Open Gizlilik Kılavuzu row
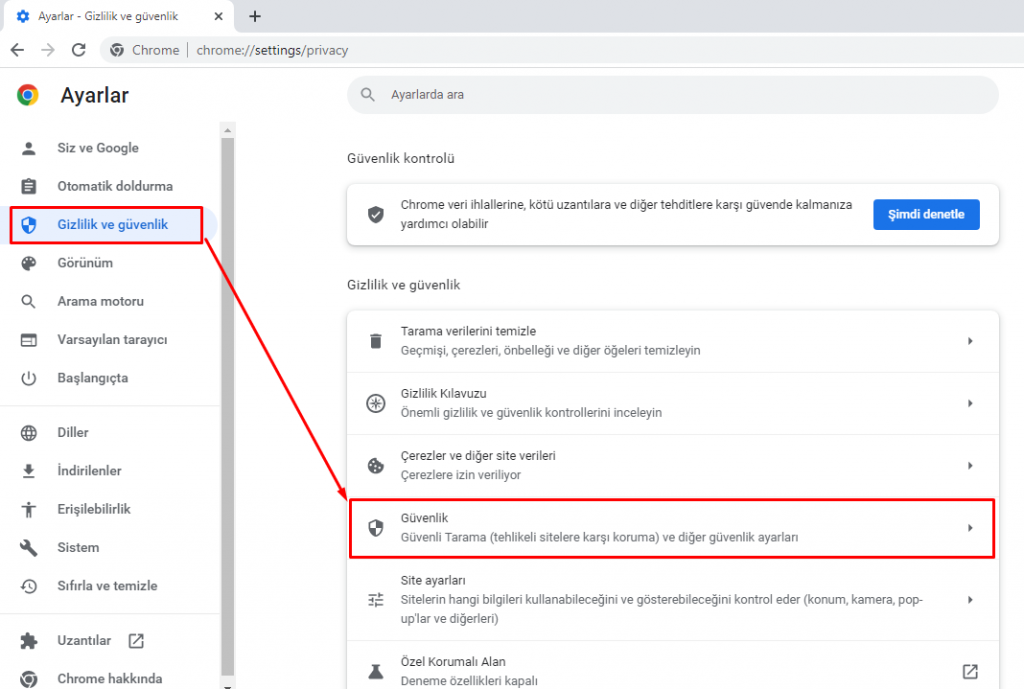1024x689 pixels. pyautogui.click(x=673, y=403)
